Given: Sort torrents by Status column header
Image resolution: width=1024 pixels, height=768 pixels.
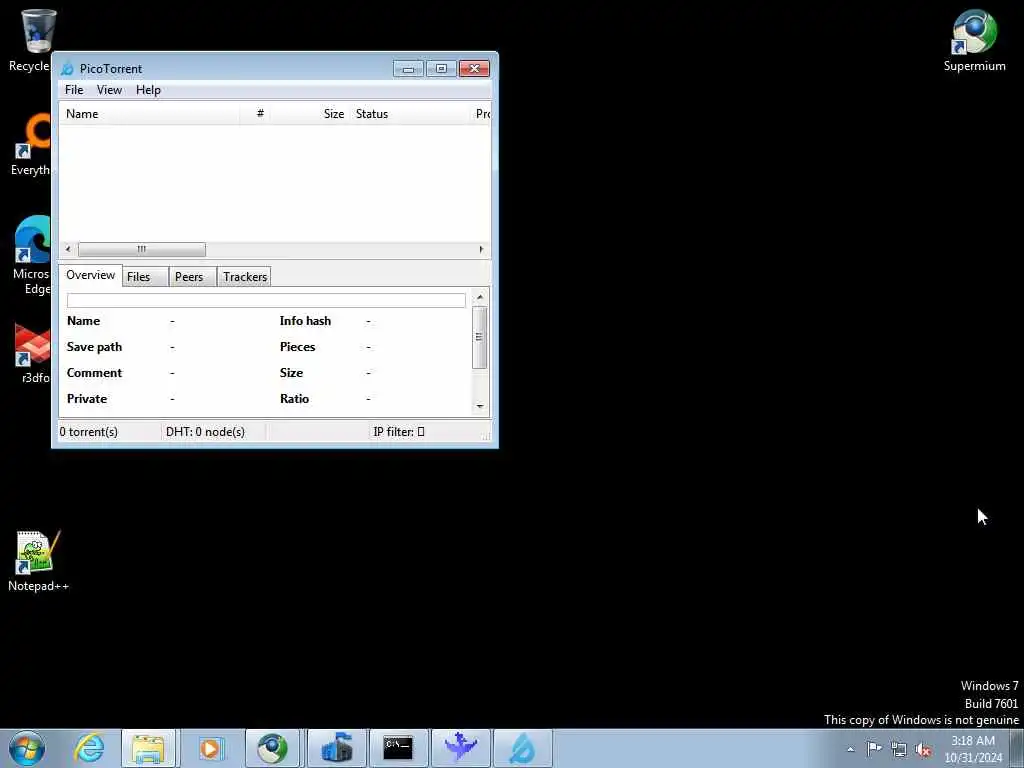Looking at the screenshot, I should point(410,114).
